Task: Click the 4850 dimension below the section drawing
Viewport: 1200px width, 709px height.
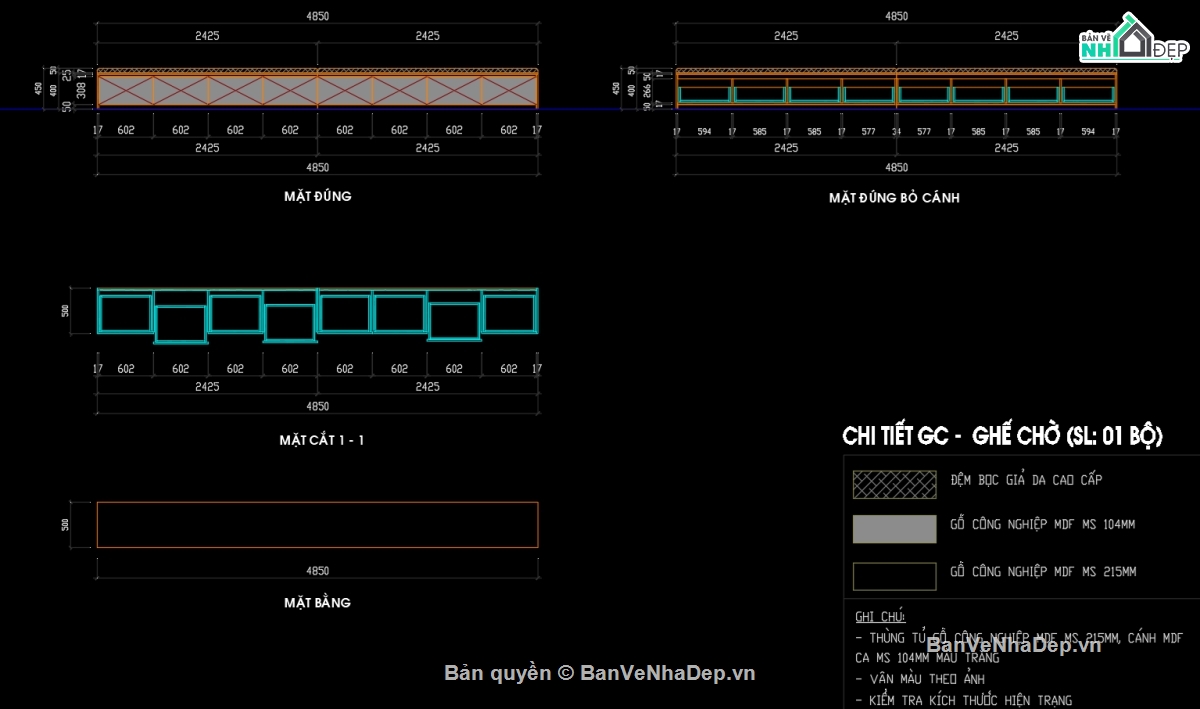Action: (317, 407)
